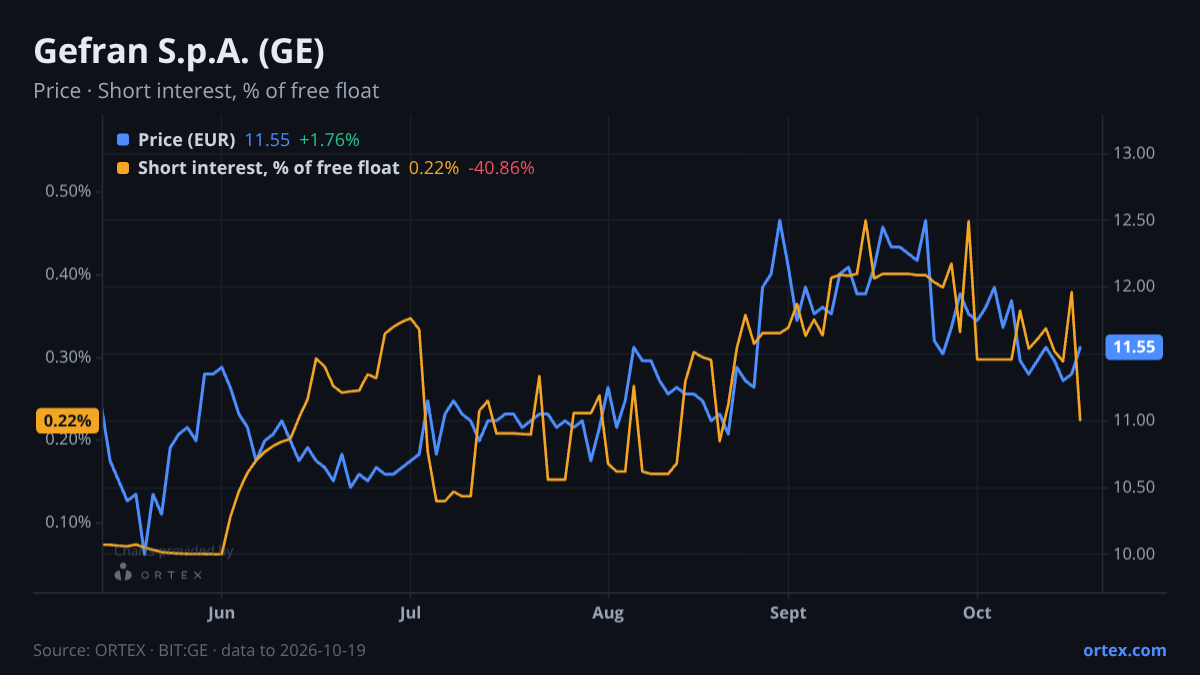The width and height of the screenshot is (1200, 675).
Task: Click the 0.40% left axis label
Action: [68, 274]
